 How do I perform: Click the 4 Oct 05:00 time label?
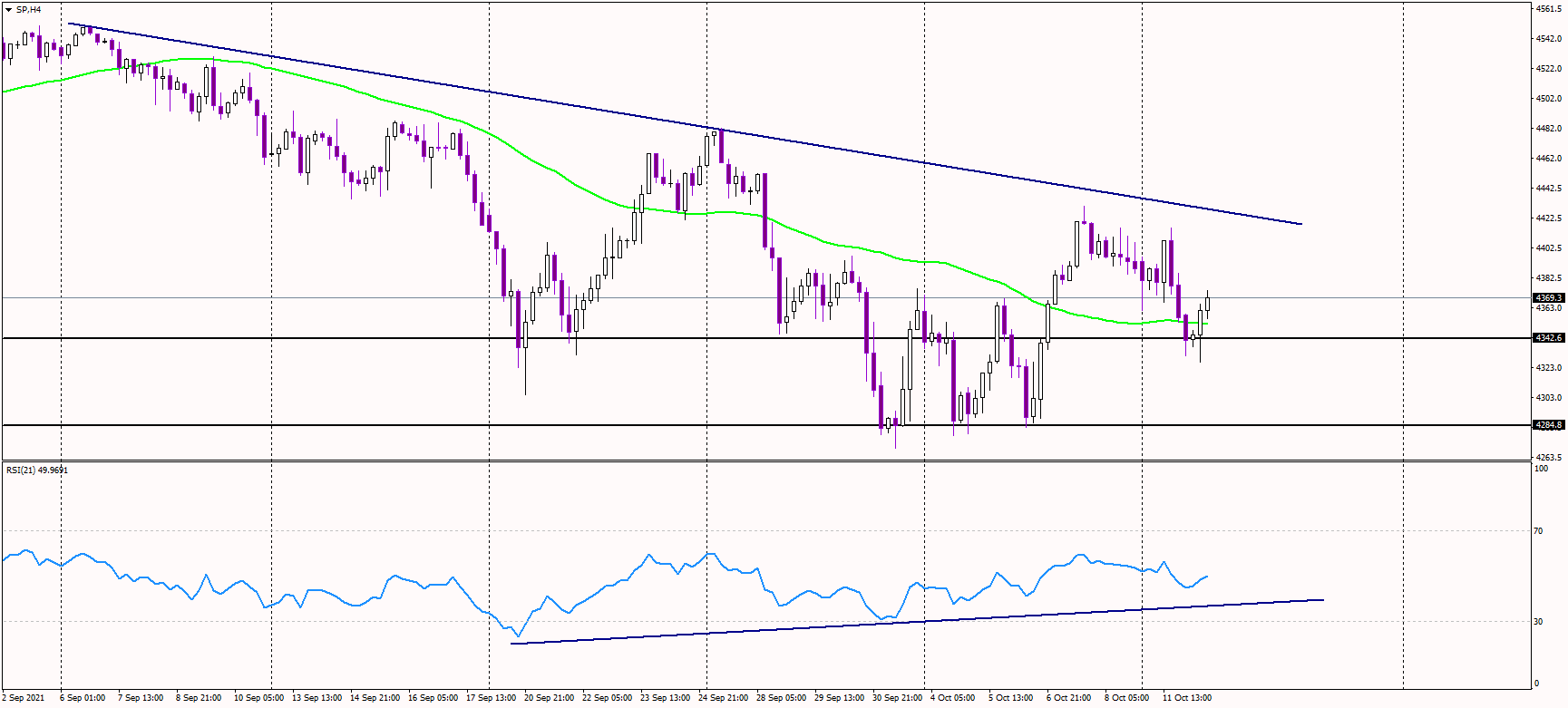tap(952, 698)
